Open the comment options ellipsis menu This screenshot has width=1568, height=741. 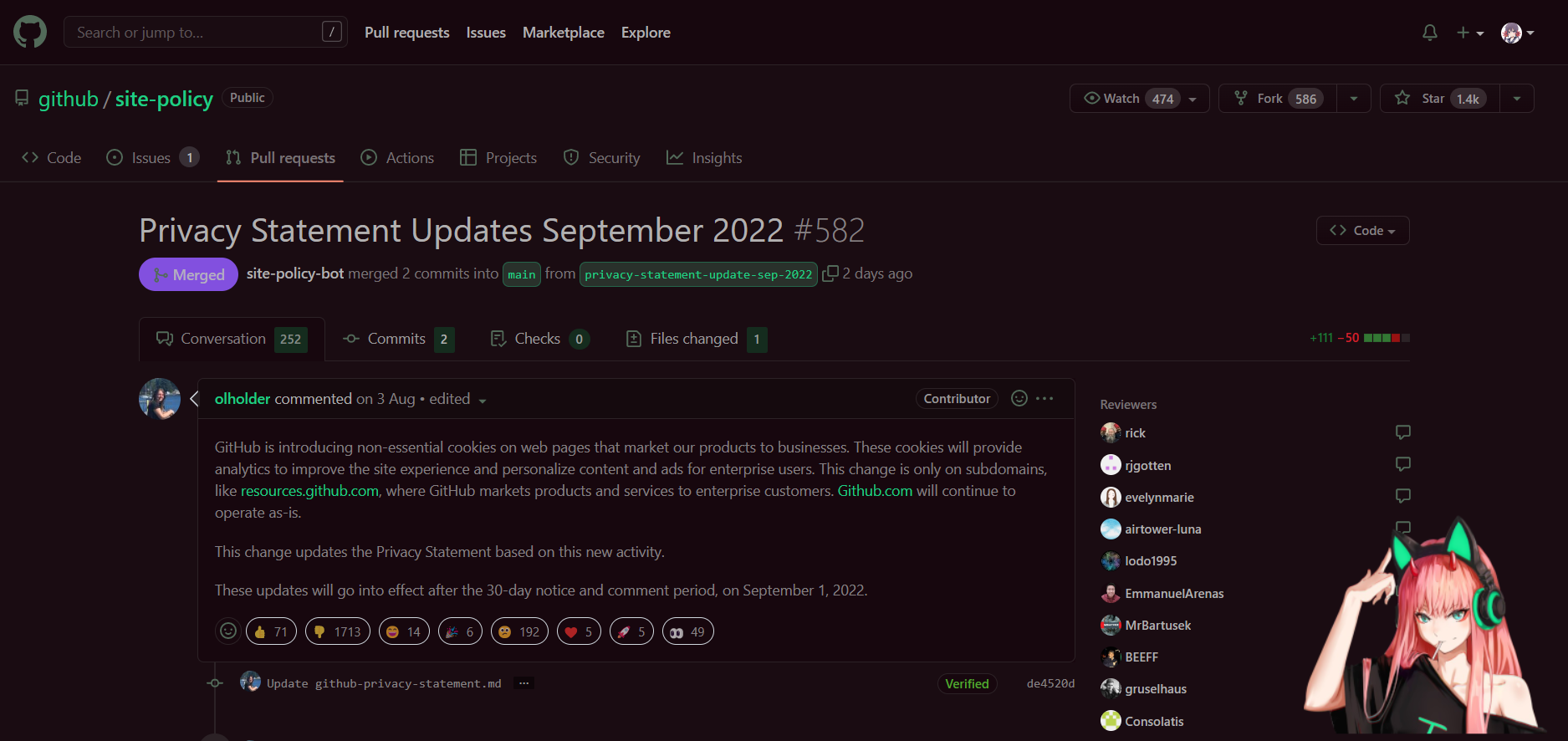coord(1044,398)
